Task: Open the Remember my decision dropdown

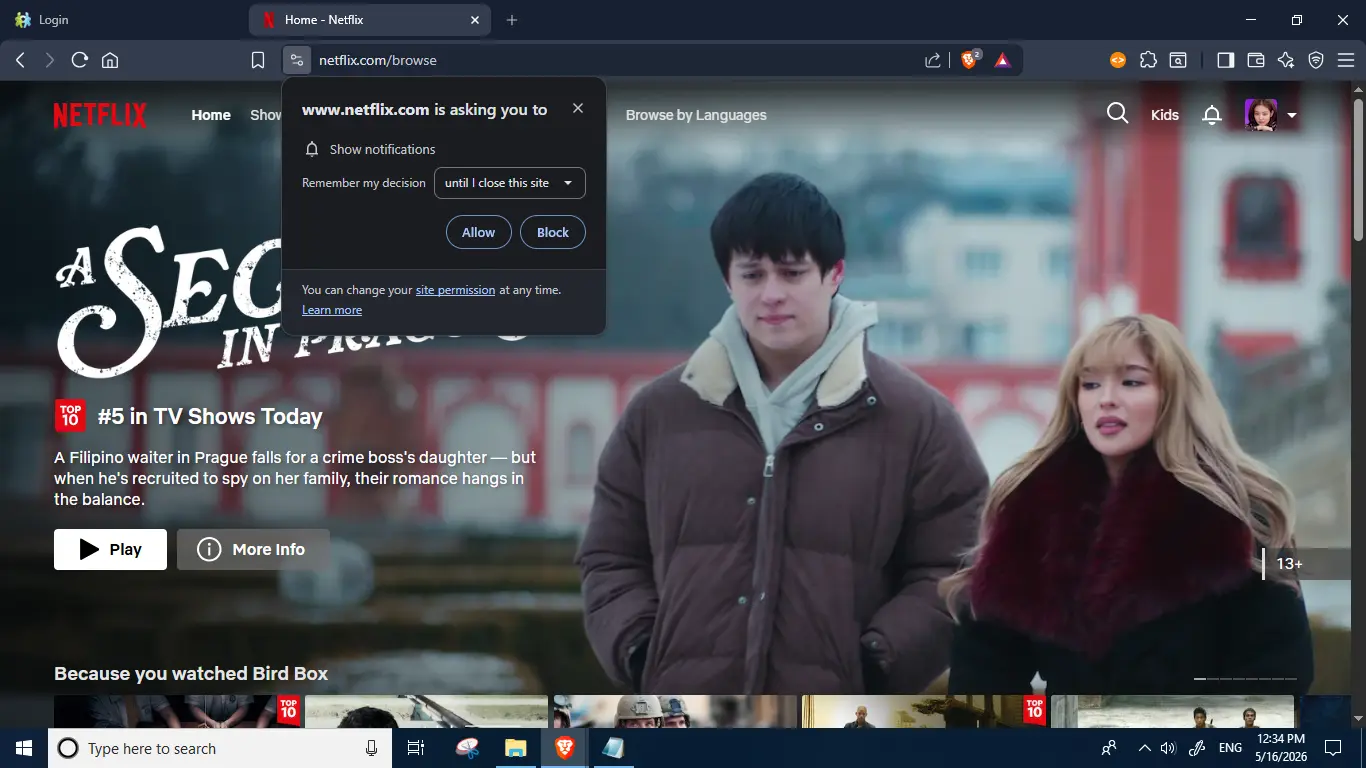Action: (510, 183)
